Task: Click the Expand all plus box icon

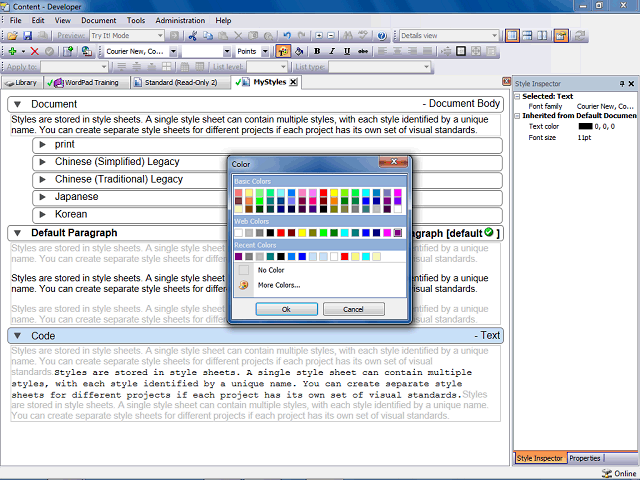Action: coord(319,36)
